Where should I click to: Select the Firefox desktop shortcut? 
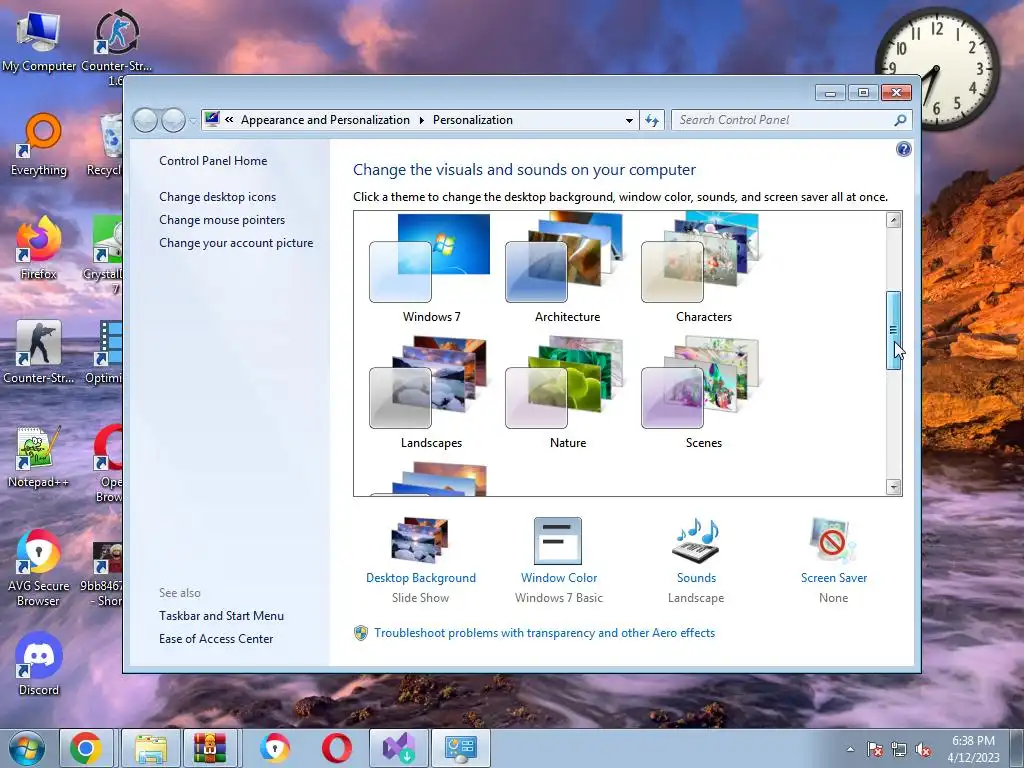(39, 248)
